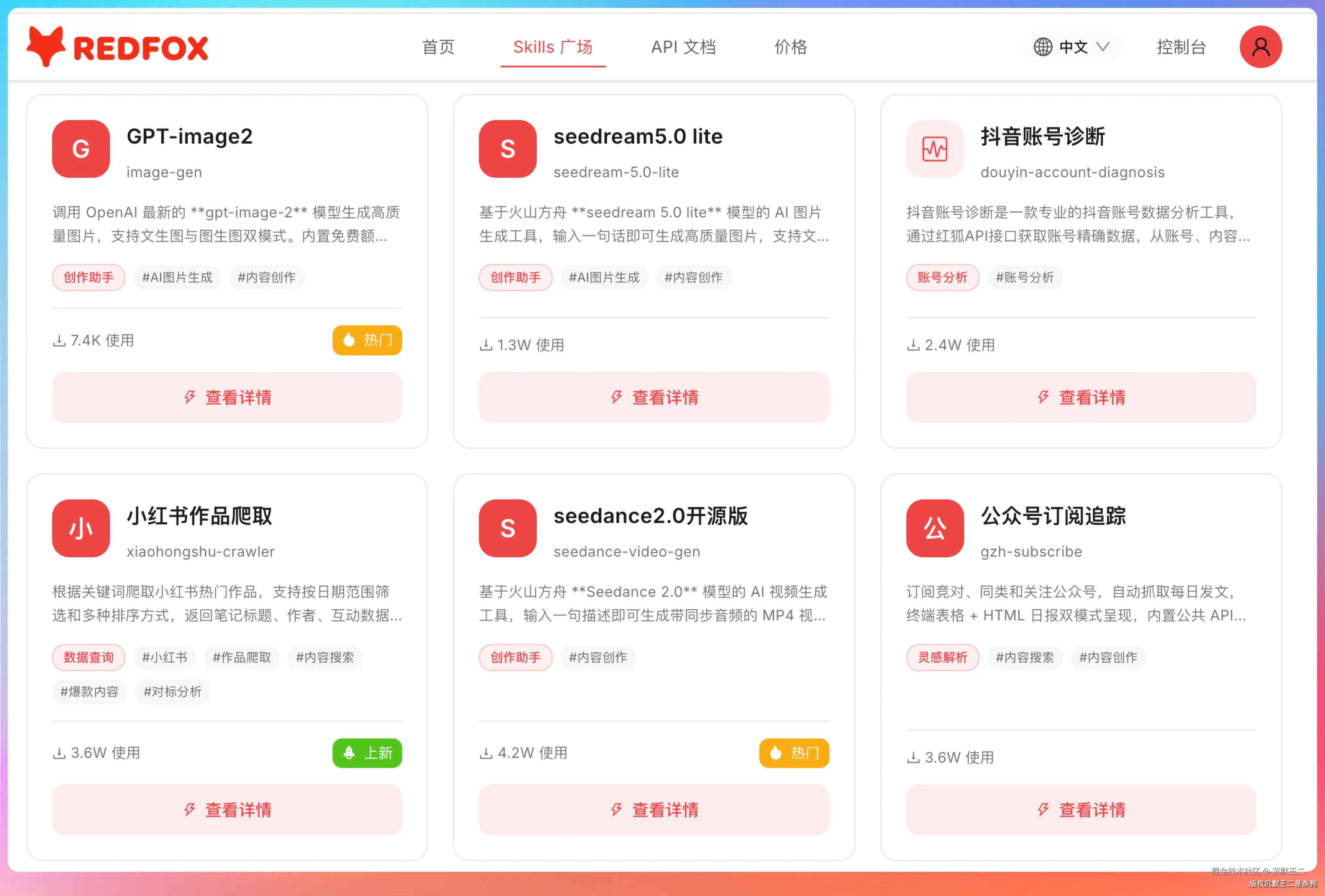Screen dimensions: 1325x896
Task: Click the #内容创作 tag on seedance2.0开源版
Action: point(598,657)
